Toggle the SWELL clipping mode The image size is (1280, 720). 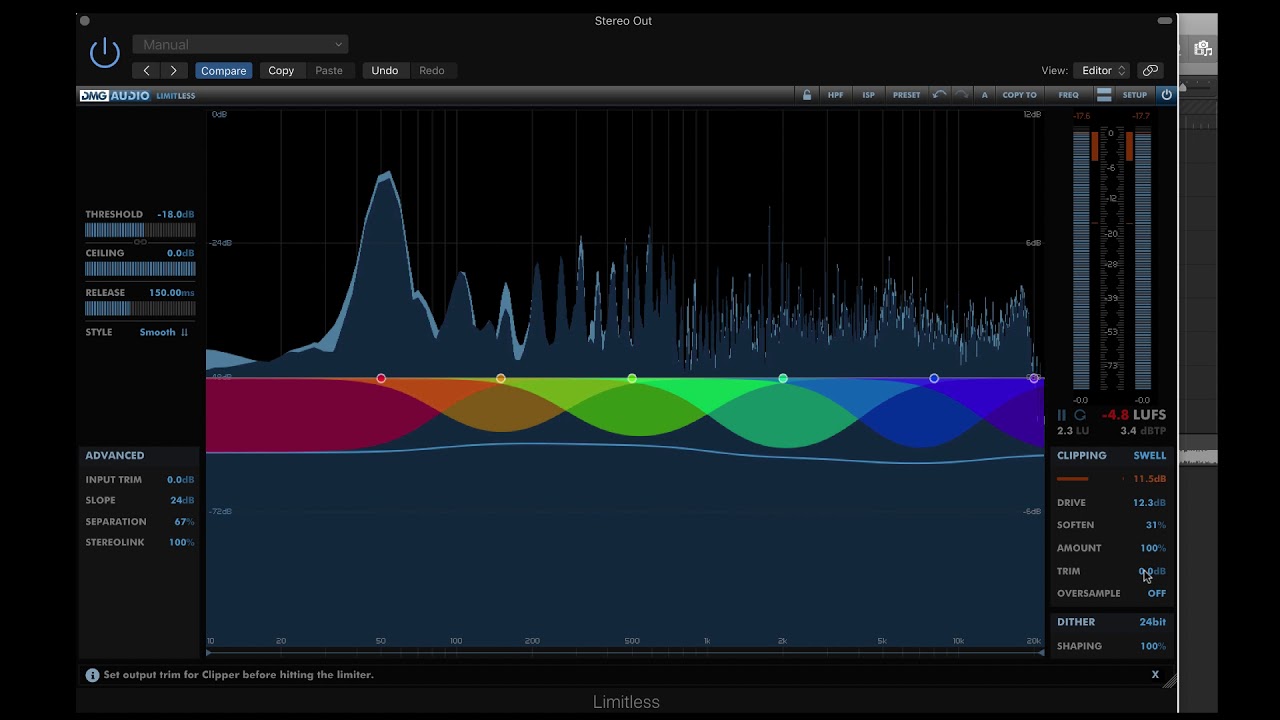point(1150,455)
